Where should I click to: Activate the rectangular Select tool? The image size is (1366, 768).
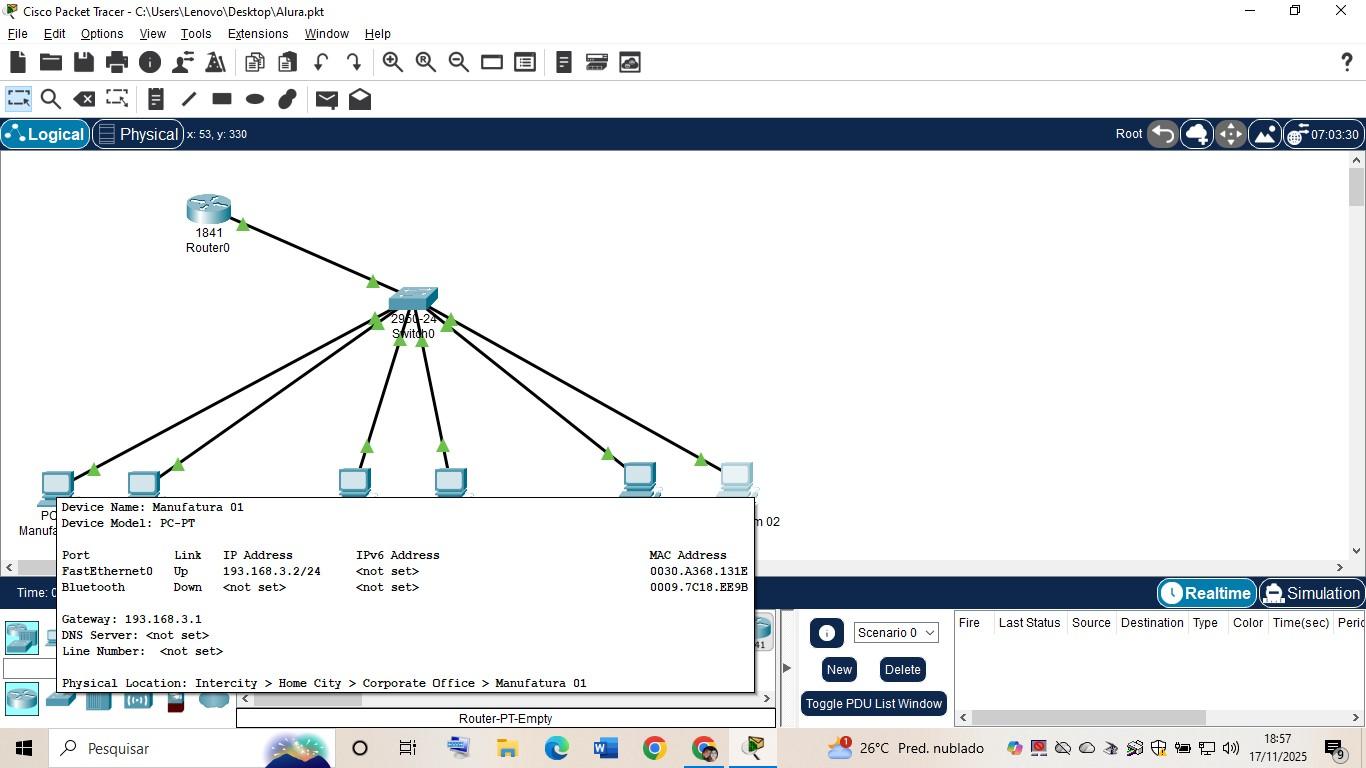(18, 99)
